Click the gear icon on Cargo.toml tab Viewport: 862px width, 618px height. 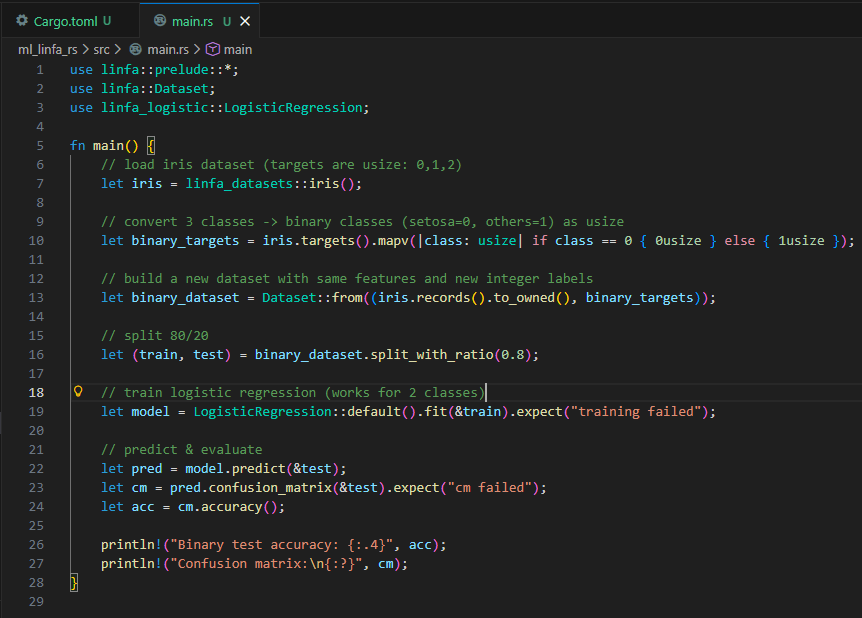coord(22,21)
